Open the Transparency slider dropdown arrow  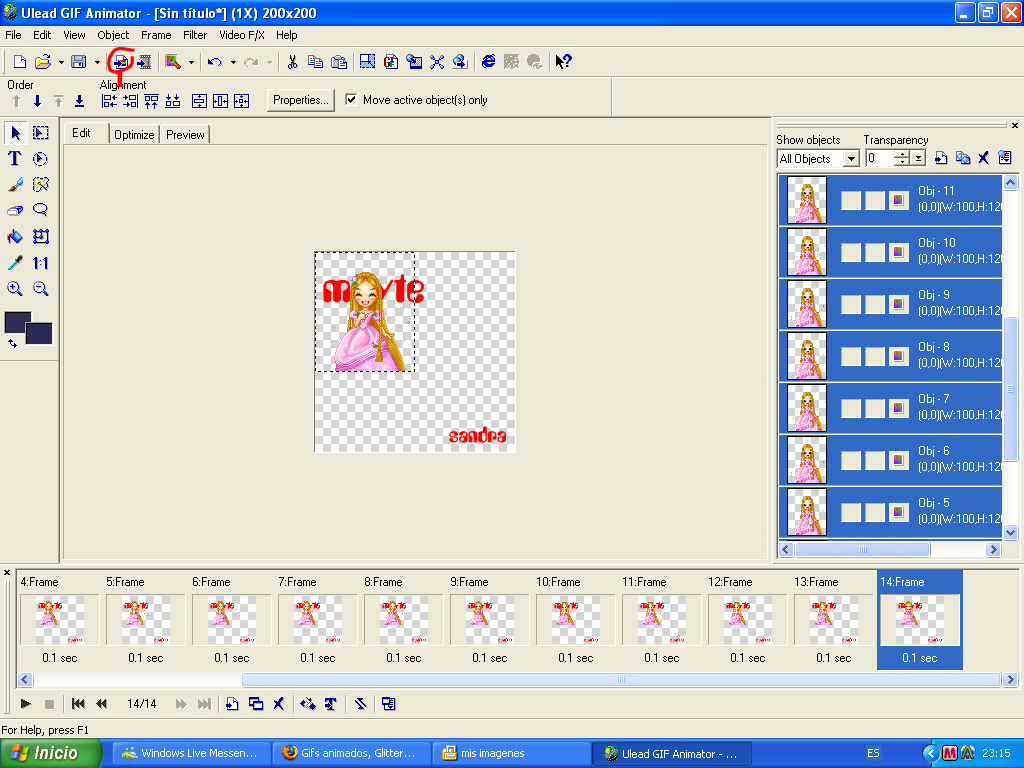918,159
